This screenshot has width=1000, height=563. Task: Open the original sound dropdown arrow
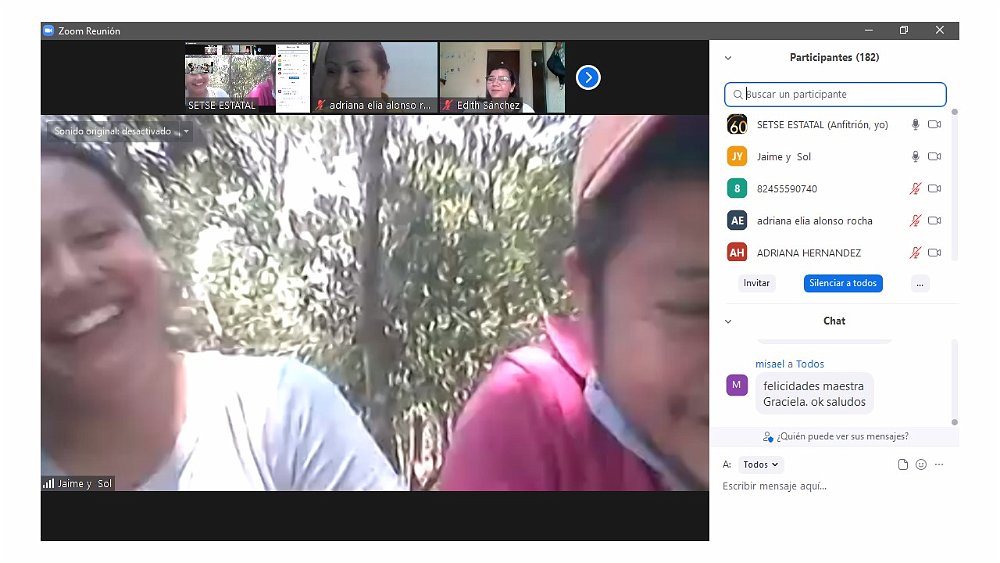185,131
